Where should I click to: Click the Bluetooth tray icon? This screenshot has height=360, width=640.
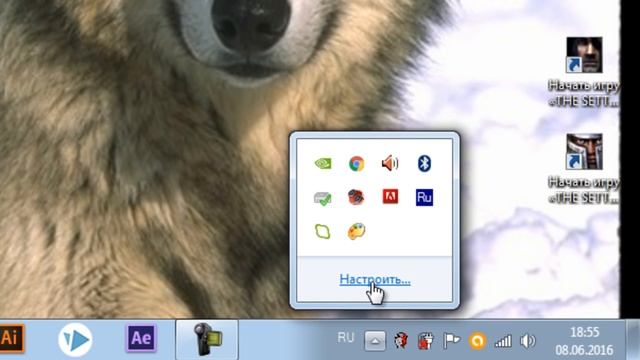click(x=424, y=163)
